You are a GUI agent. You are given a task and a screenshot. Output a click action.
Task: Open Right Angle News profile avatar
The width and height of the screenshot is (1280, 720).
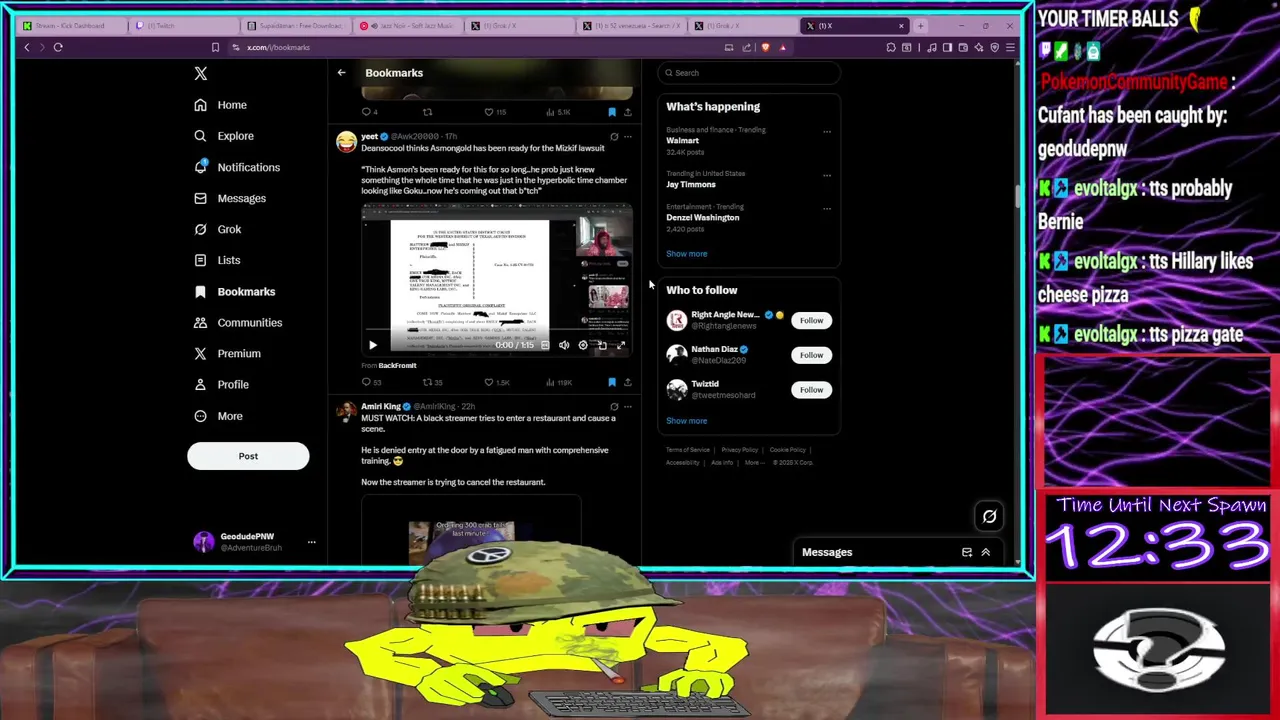click(677, 320)
